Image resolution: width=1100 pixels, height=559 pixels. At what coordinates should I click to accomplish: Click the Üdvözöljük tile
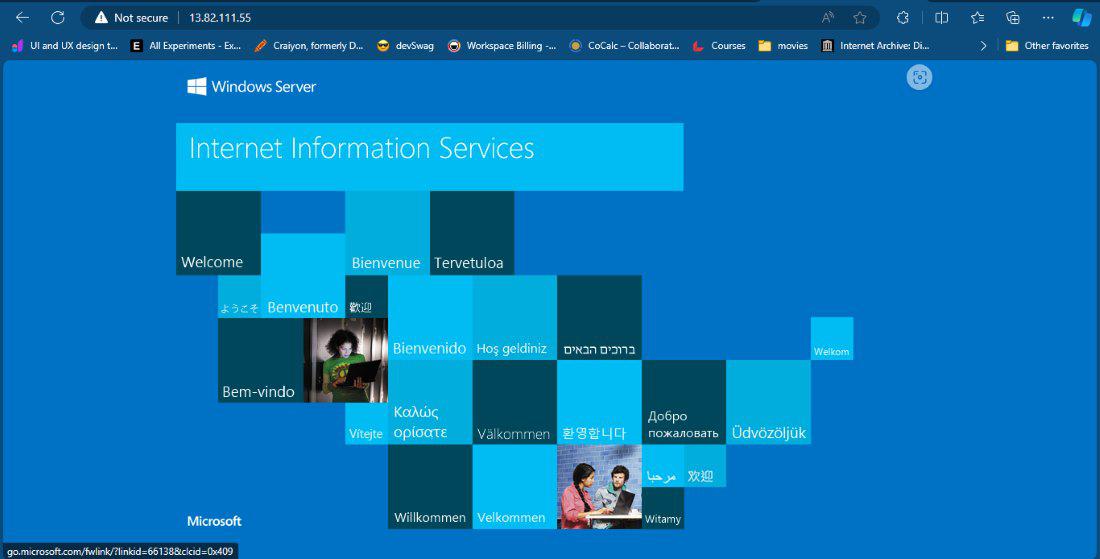coord(768,402)
